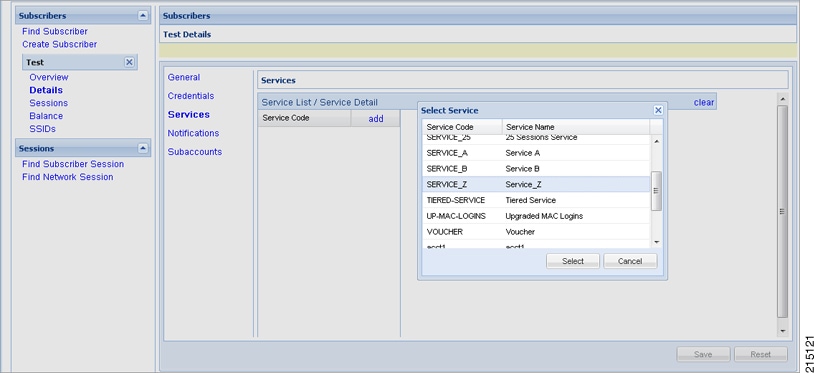Click the clear link

pos(703,102)
